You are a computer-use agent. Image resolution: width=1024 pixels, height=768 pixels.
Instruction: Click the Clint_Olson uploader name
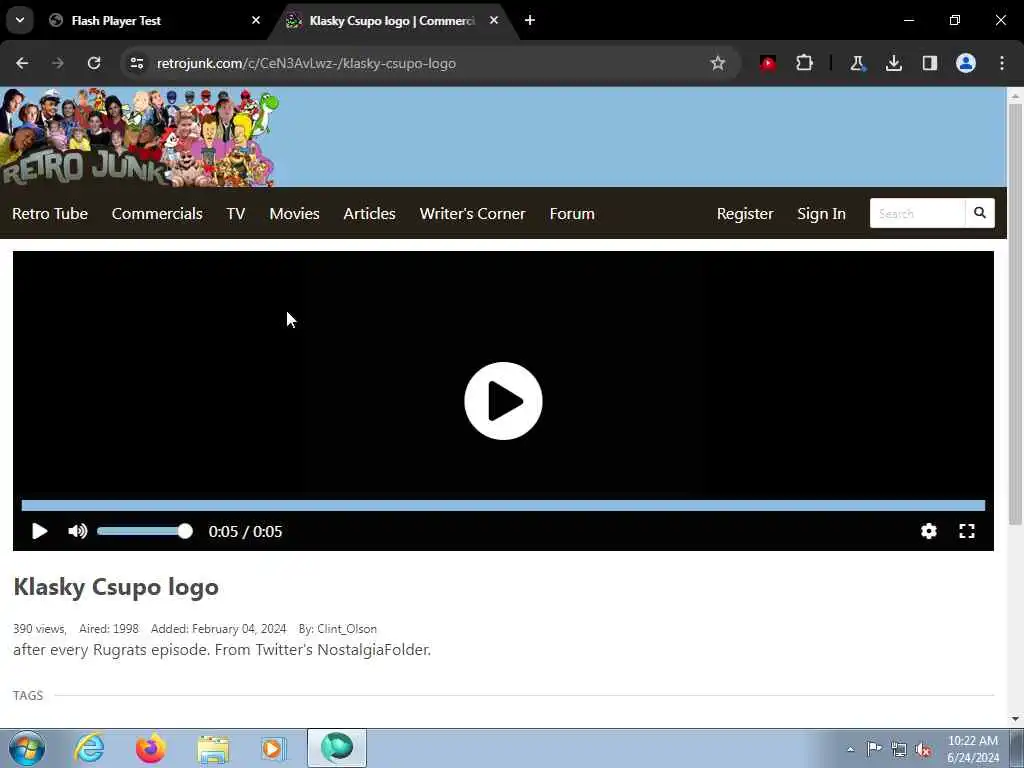coord(347,629)
